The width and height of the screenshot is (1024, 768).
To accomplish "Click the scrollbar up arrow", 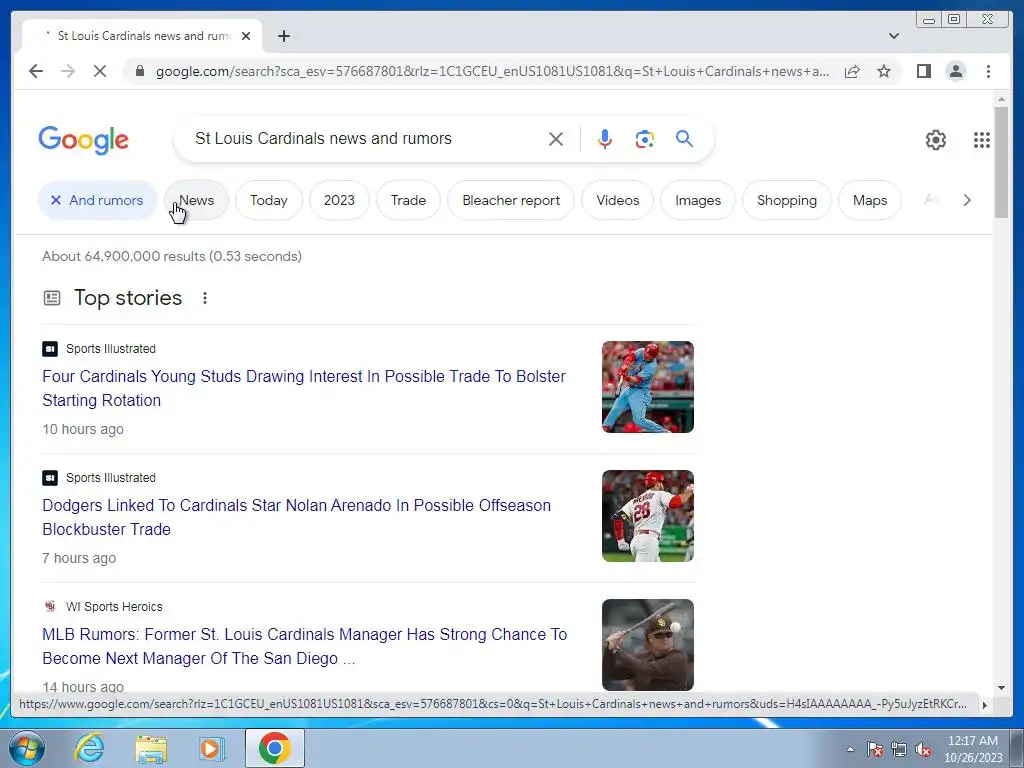I will click(x=1001, y=99).
